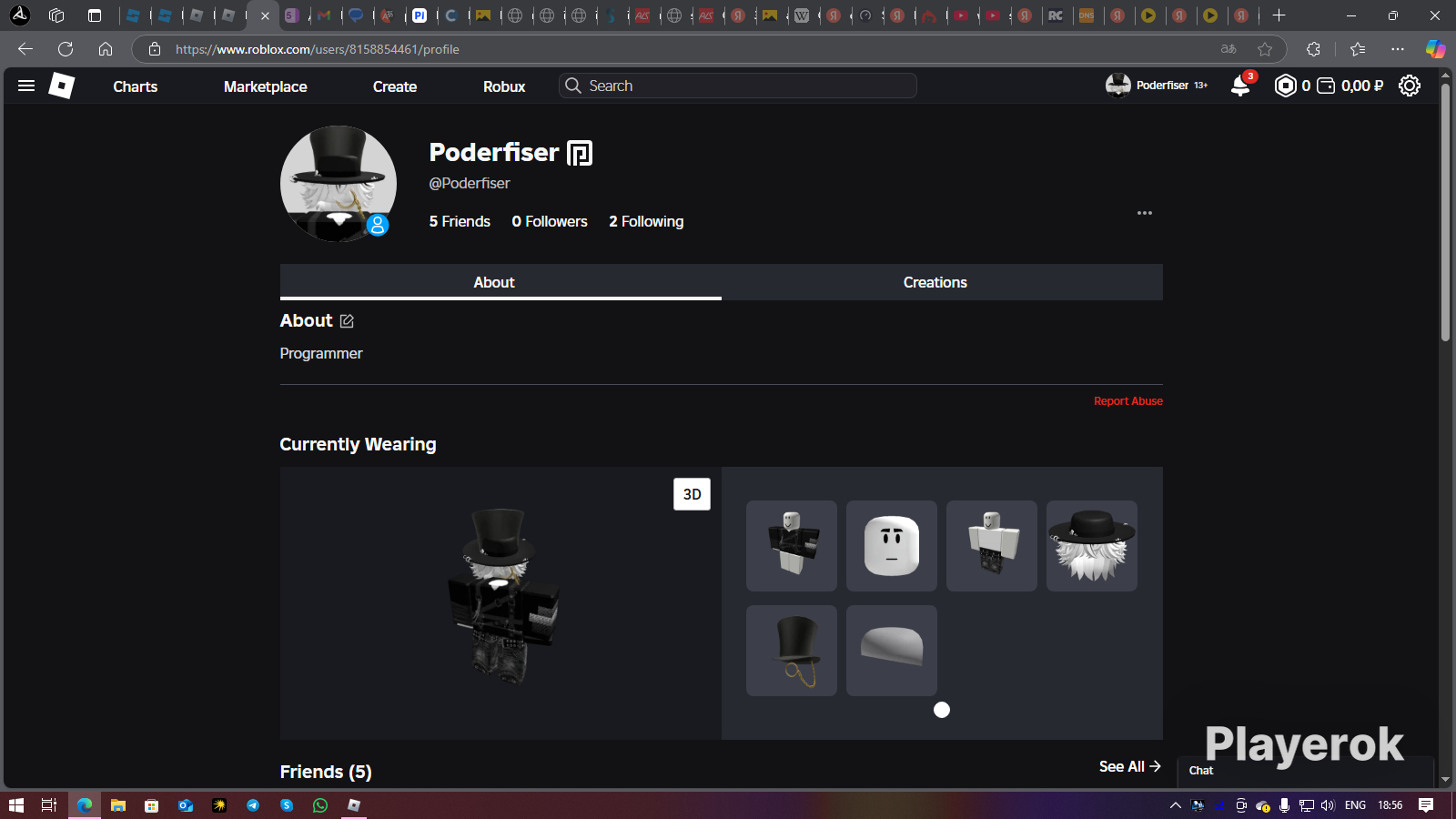Click the Poderfiser username in the header
This screenshot has height=819, width=1456.
(x=1163, y=86)
